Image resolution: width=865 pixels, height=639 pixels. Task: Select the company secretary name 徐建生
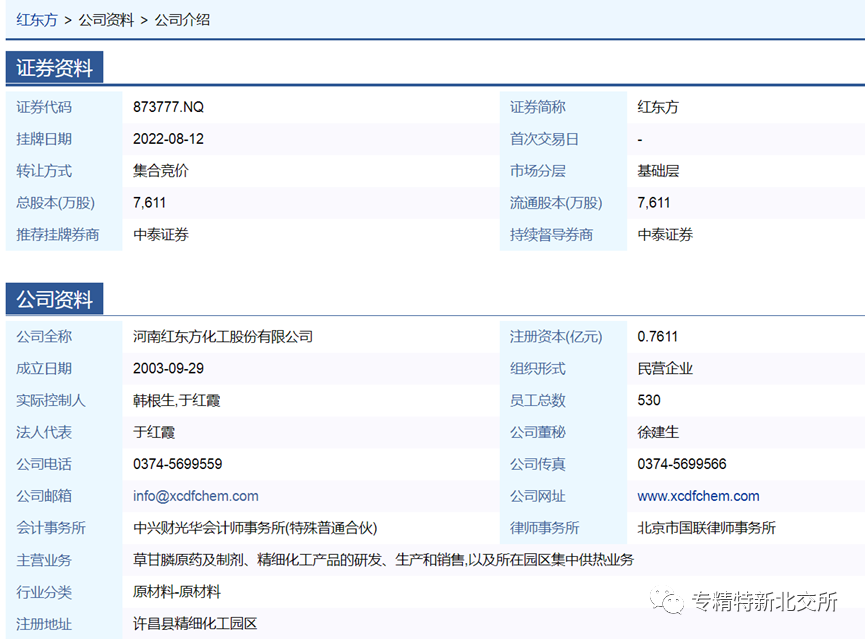[x=658, y=432]
